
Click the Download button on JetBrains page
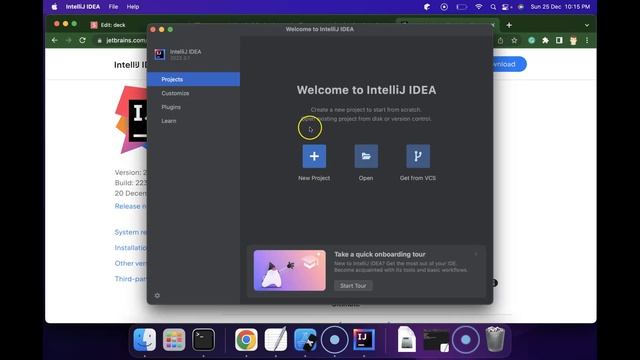[x=509, y=64]
